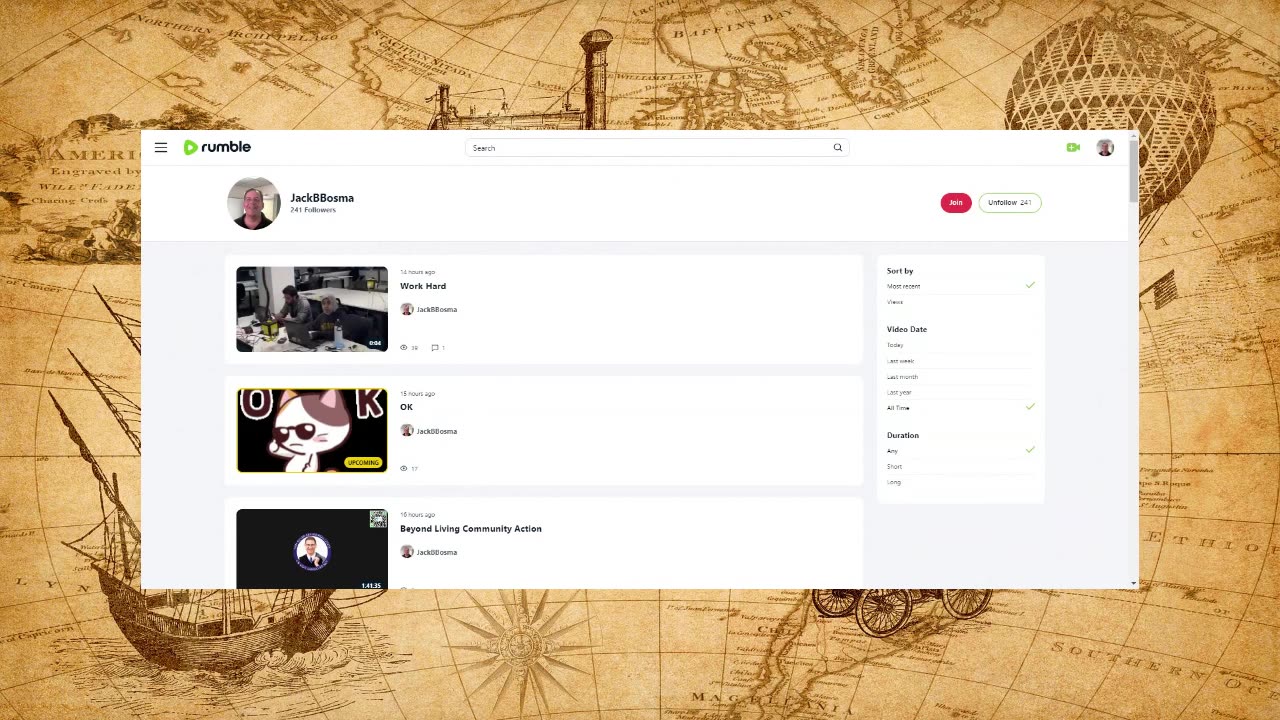Click comments icon on Work Hard video
Viewport: 1280px width, 720px height.
434,347
